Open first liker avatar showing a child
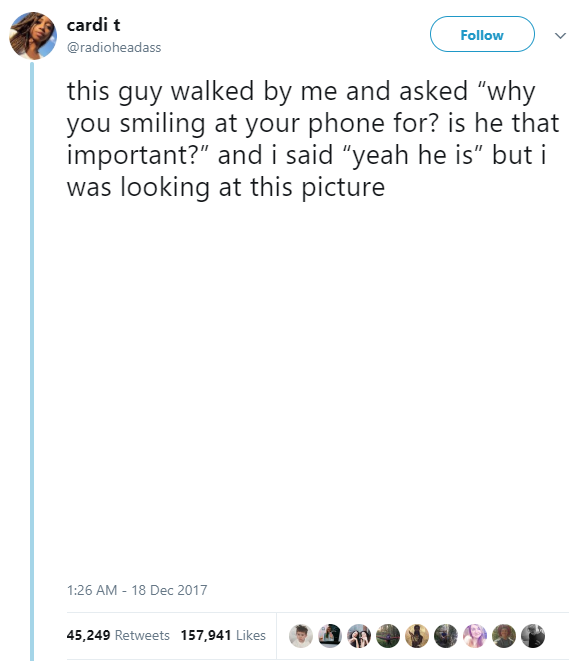 (x=301, y=636)
